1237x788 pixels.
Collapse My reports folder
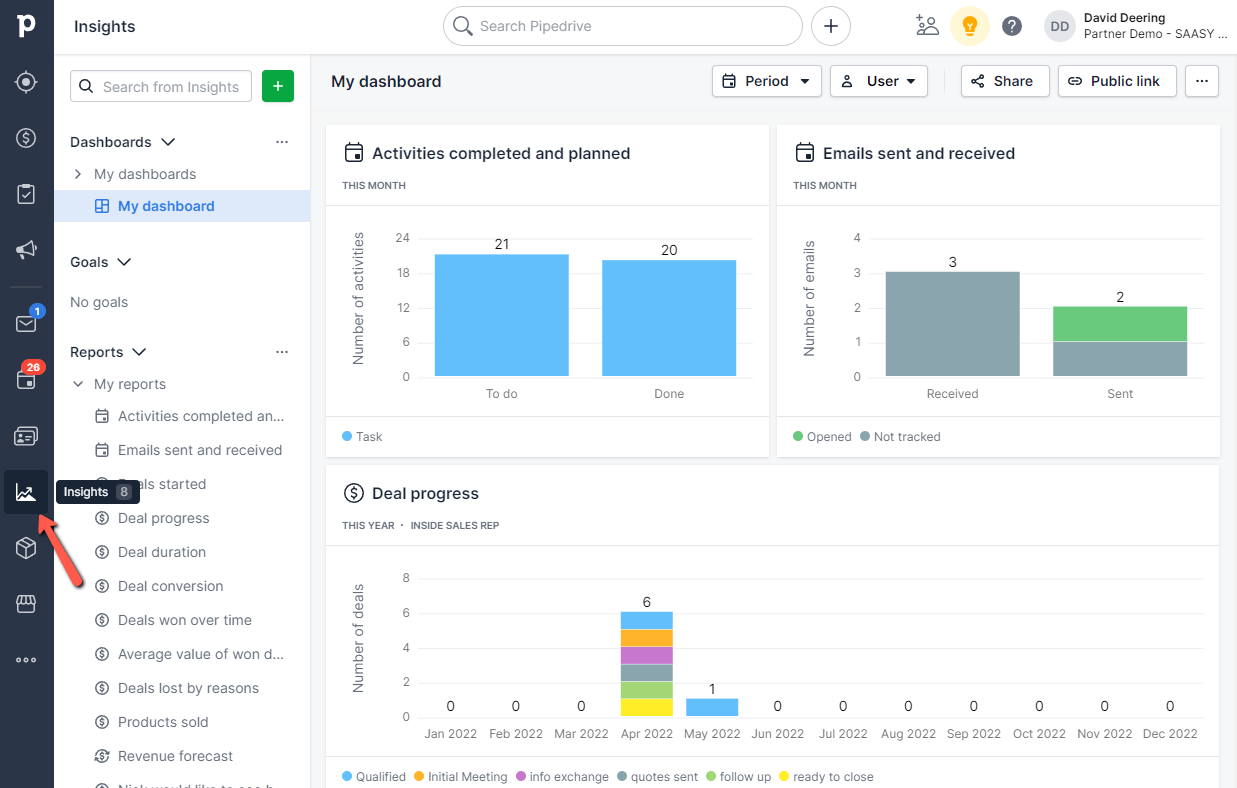[x=78, y=384]
